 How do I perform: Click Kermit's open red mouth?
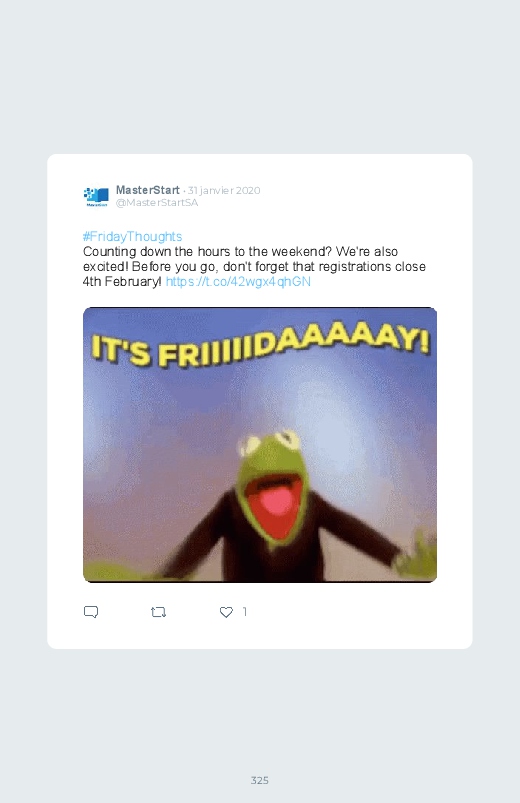274,502
